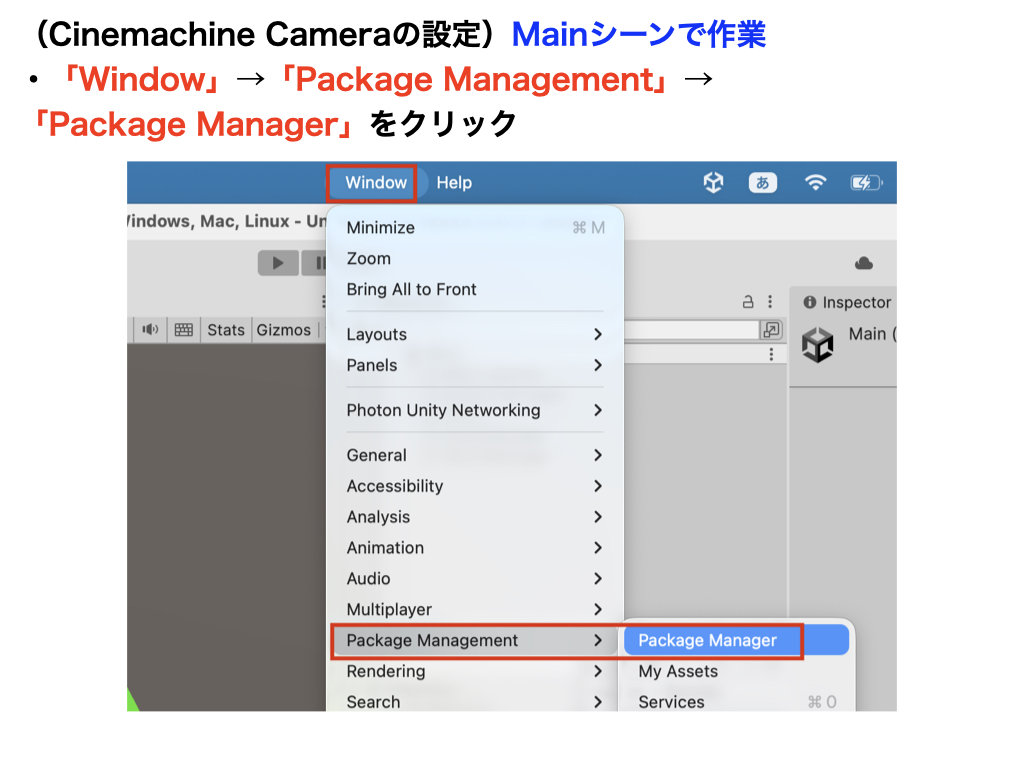This screenshot has height=768, width=1024.
Task: Open the Rendering submenu
Action: click(475, 671)
